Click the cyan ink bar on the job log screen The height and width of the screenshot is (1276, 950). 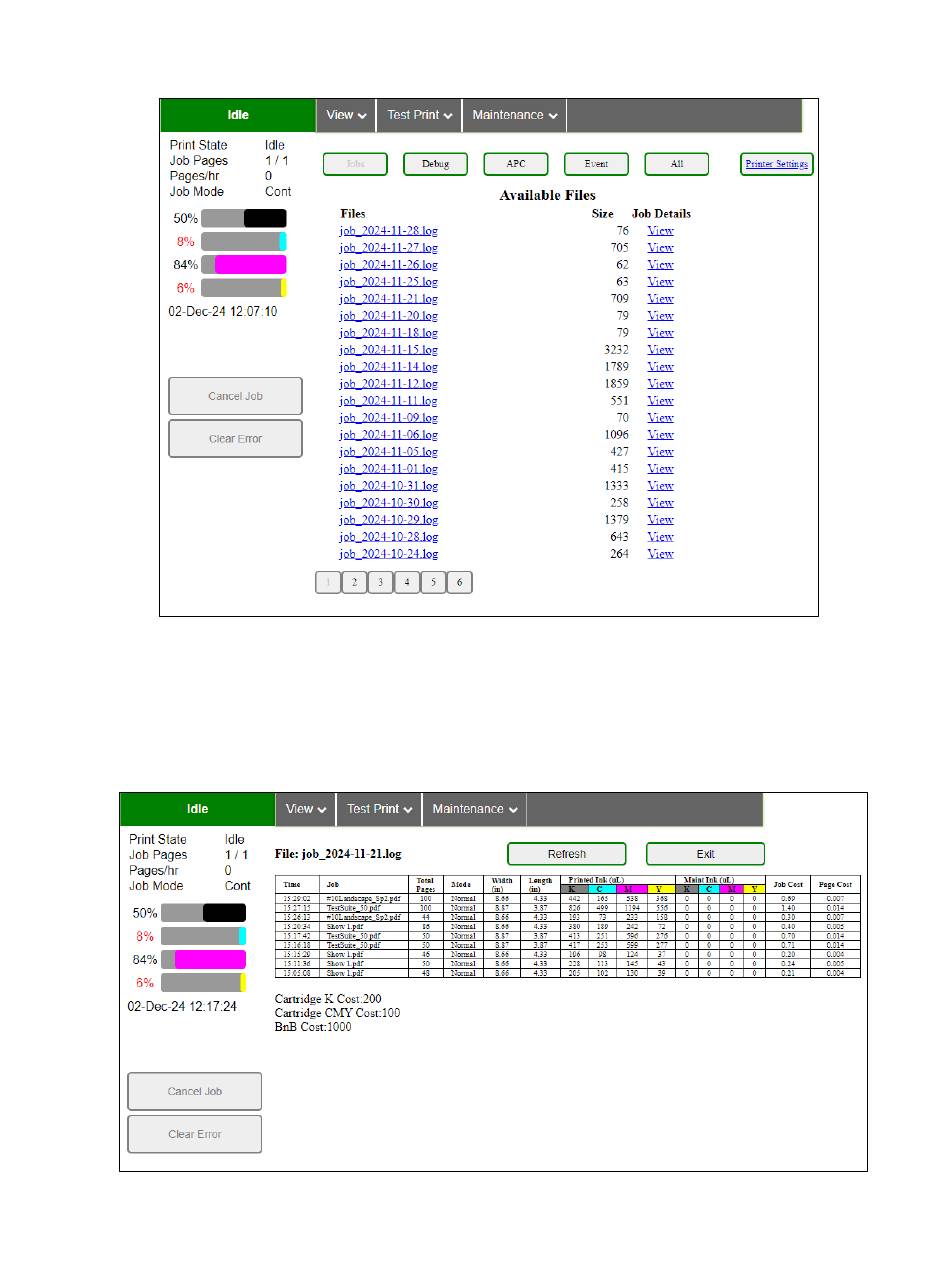click(x=203, y=936)
